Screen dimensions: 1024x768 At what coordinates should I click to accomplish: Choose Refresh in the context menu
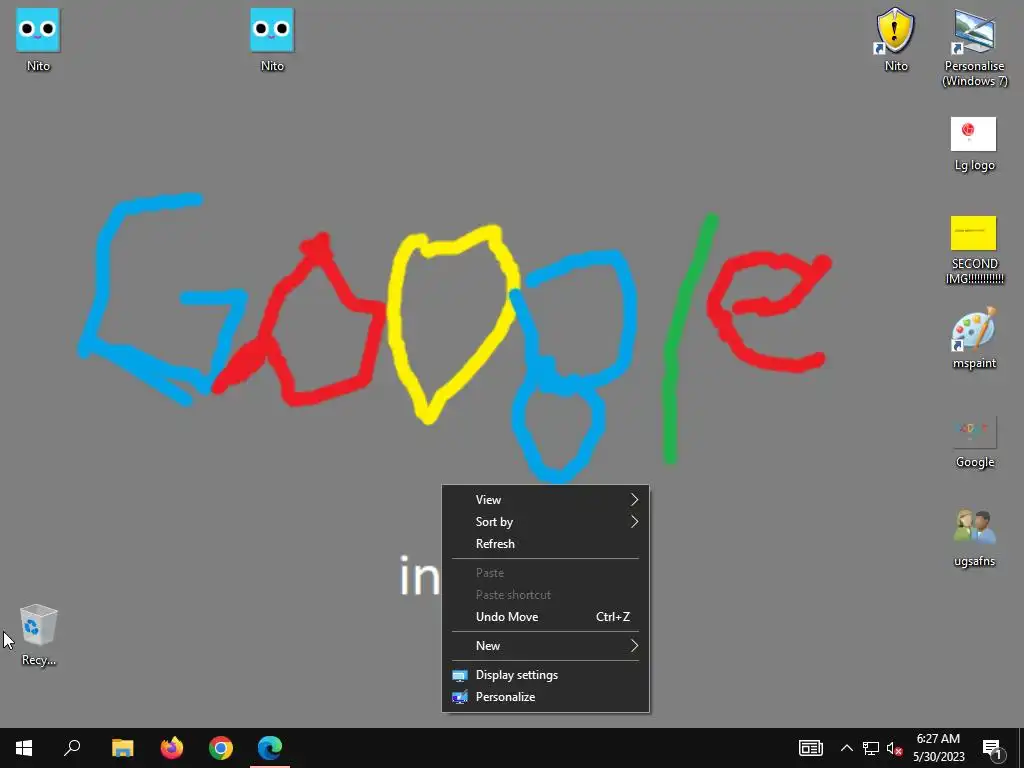[x=545, y=544]
